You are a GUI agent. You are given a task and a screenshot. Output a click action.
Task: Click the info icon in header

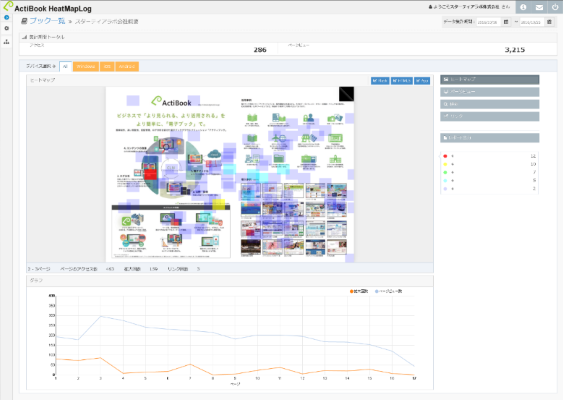[x=523, y=7]
